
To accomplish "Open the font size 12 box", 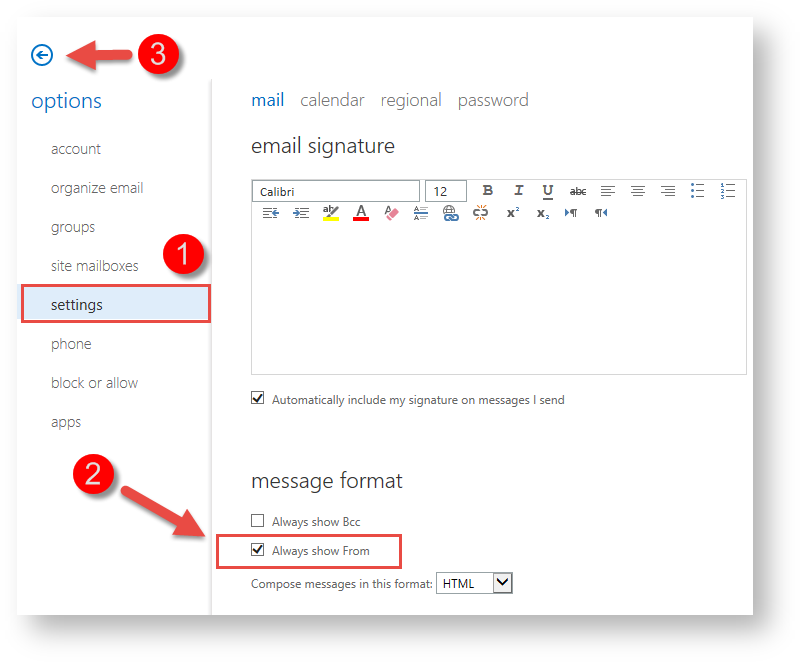I will [446, 191].
